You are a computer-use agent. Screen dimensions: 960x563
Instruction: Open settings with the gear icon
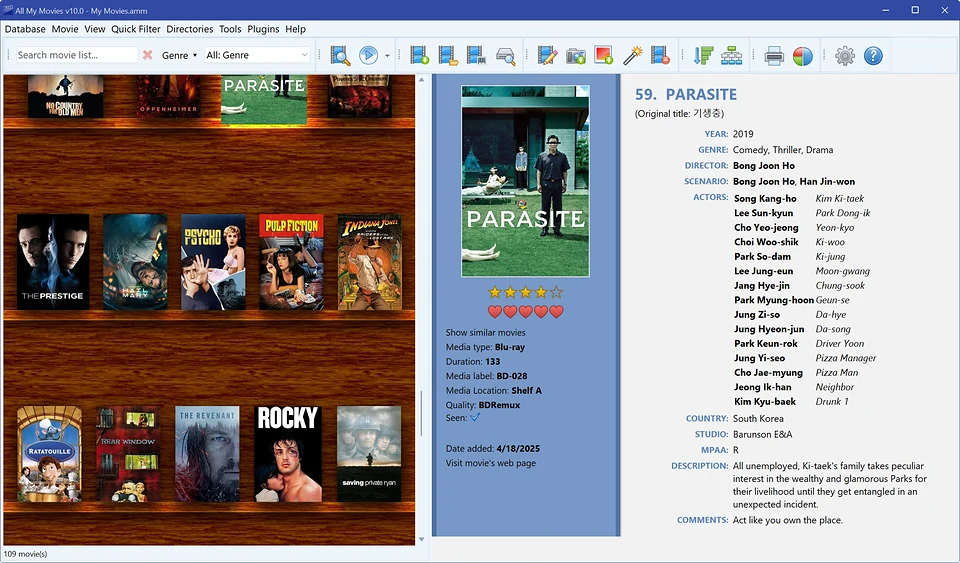tap(845, 56)
